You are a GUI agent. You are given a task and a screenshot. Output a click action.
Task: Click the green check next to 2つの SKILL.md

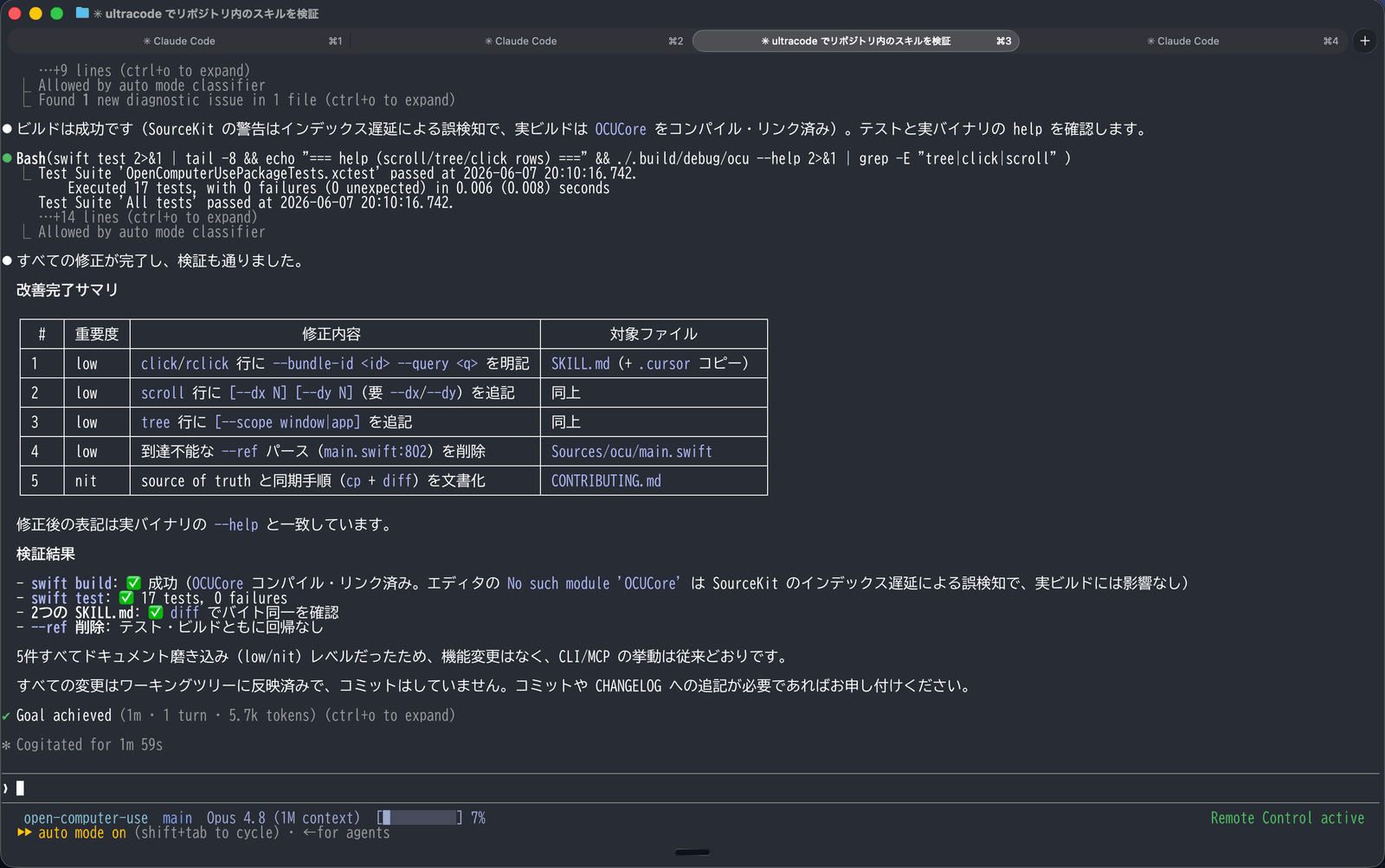pos(156,613)
